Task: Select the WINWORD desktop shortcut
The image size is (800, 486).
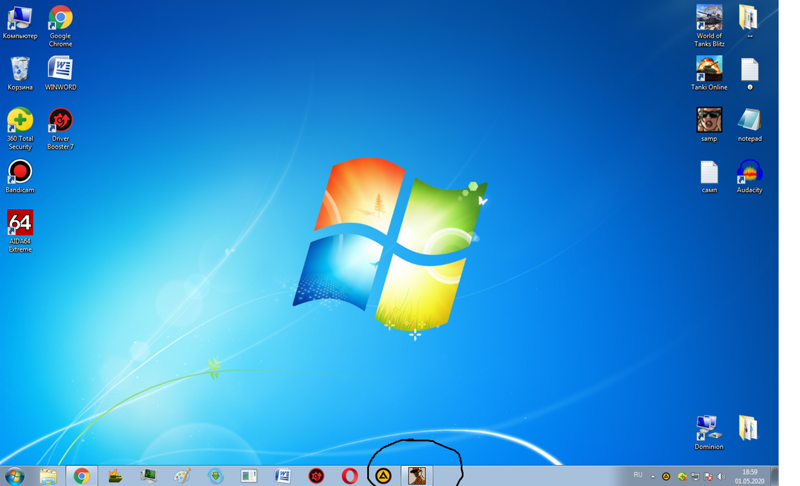Action: 60,73
